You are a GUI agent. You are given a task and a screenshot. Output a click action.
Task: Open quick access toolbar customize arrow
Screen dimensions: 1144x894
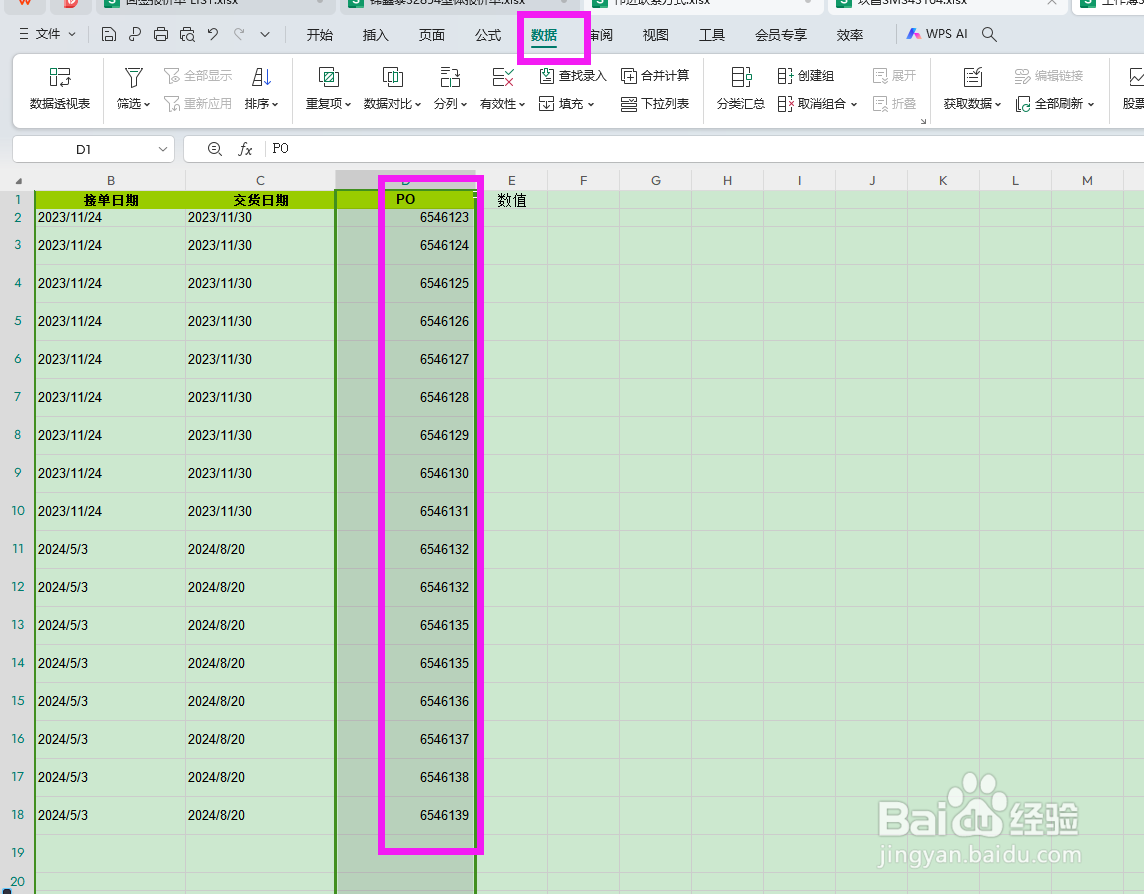point(265,34)
